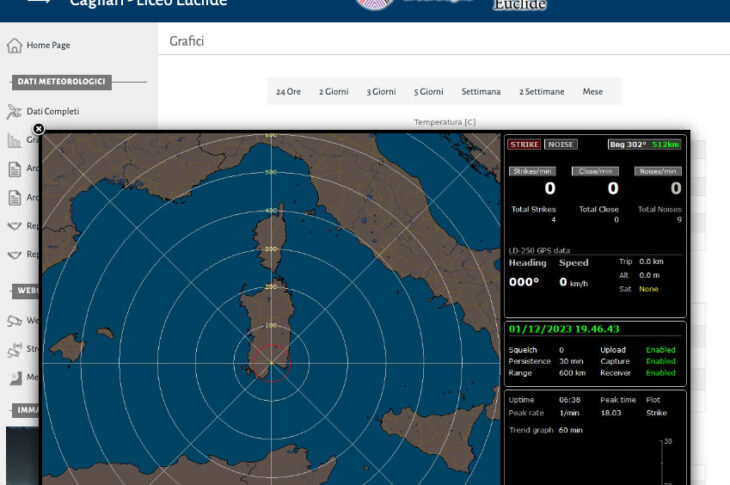This screenshot has width=730, height=485.
Task: Click the Range 600 km value
Action: tap(572, 373)
